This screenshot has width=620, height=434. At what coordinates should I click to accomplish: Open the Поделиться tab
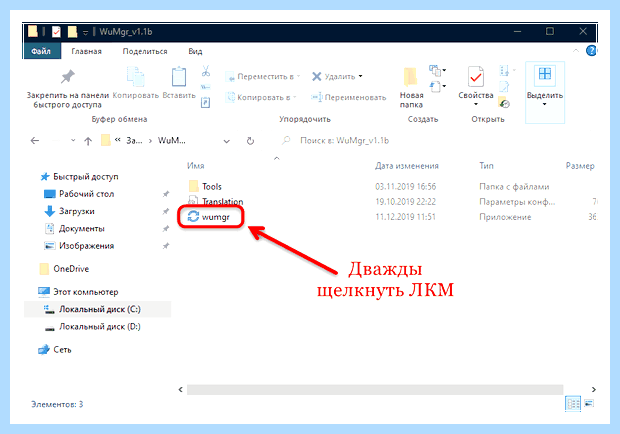(145, 51)
